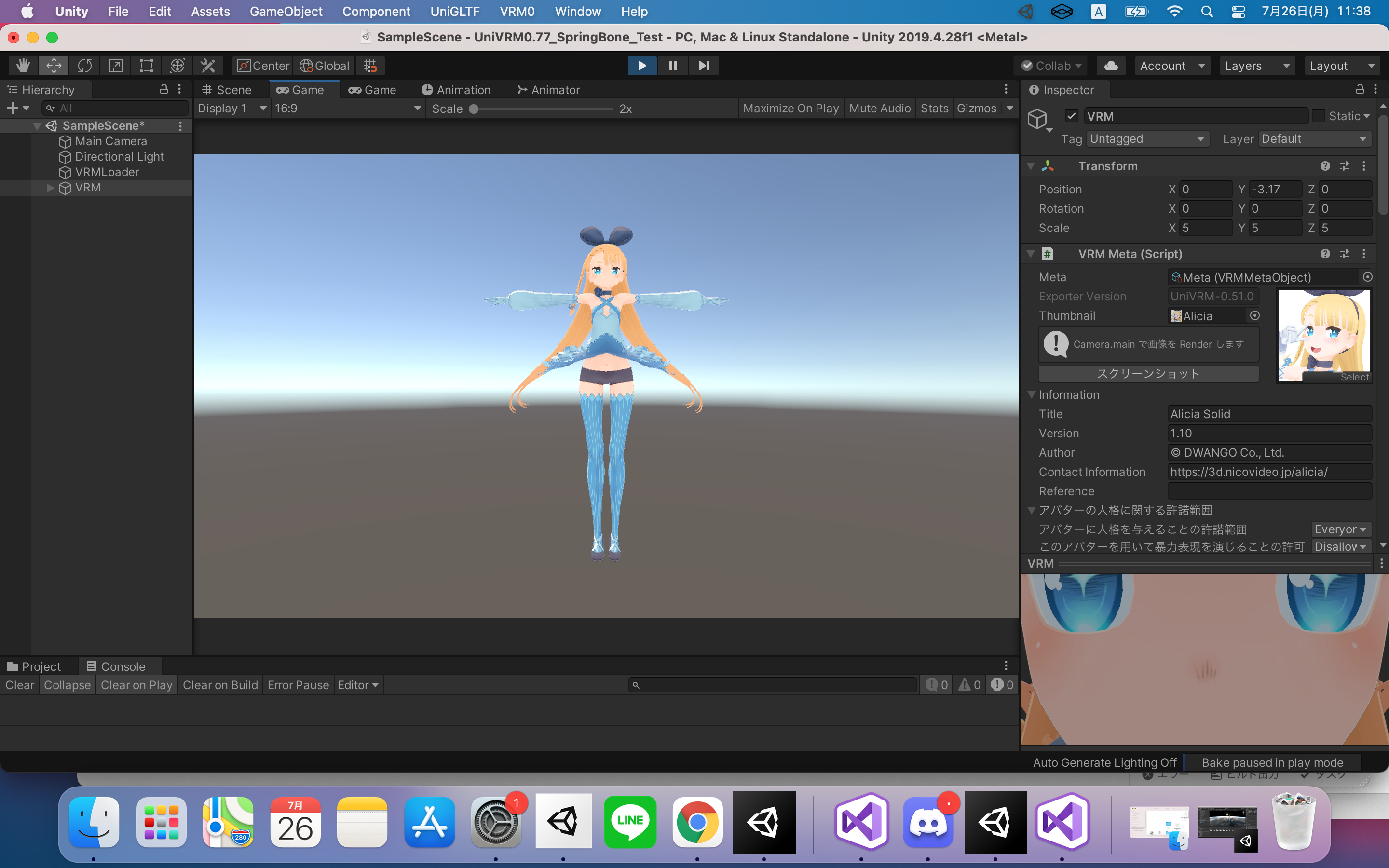The image size is (1389, 868).
Task: Click the Clear console button
Action: (x=19, y=685)
